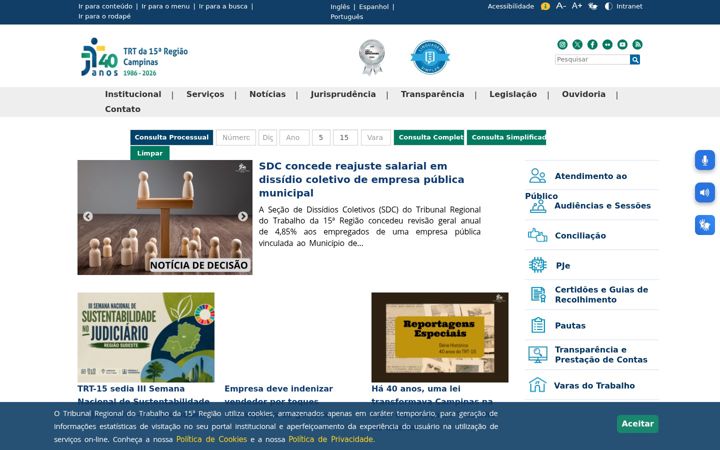Image resolution: width=720 pixels, height=450 pixels.
Task: Click the PJe chip icon
Action: tap(538, 265)
